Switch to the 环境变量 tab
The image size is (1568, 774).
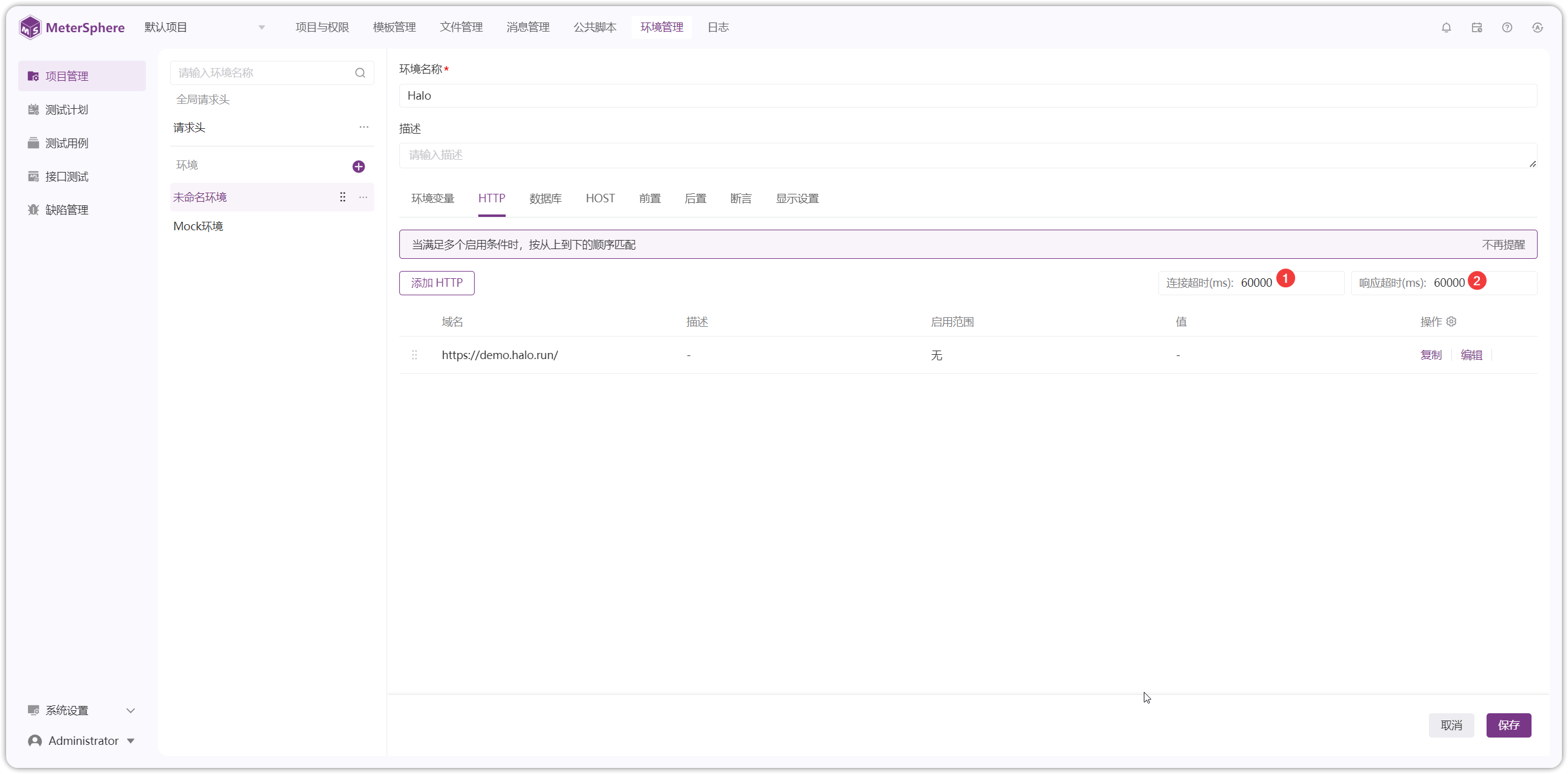click(x=433, y=199)
